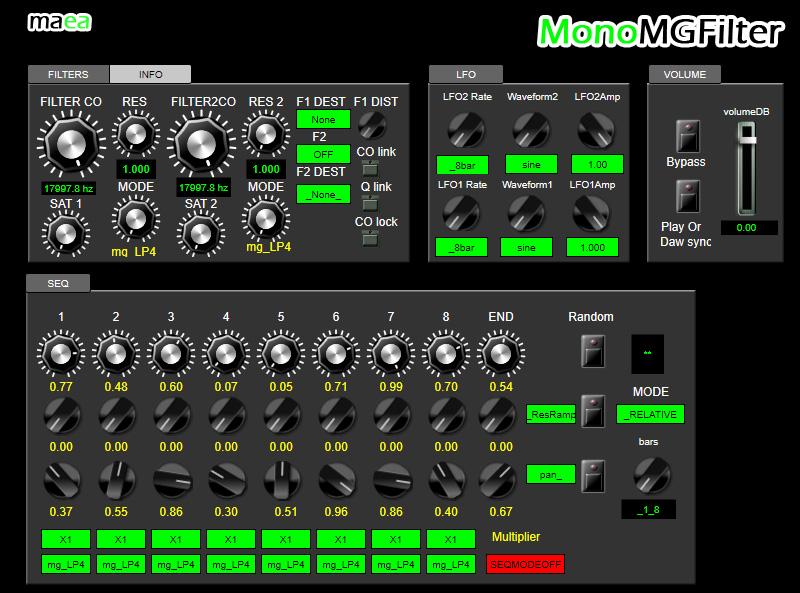Screen dimensions: 800x593
Task: Click the LFO2Amp 1.00 value field
Action: 597,164
